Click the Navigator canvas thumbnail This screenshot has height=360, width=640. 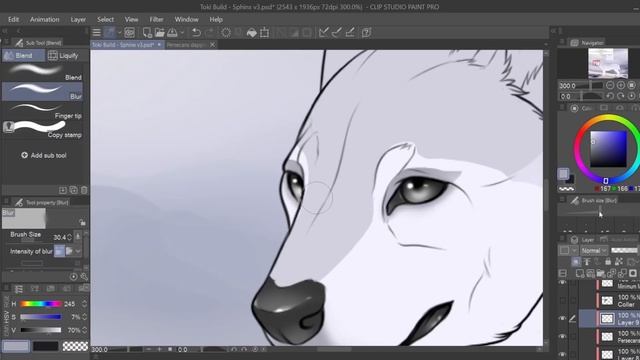[x=608, y=63]
